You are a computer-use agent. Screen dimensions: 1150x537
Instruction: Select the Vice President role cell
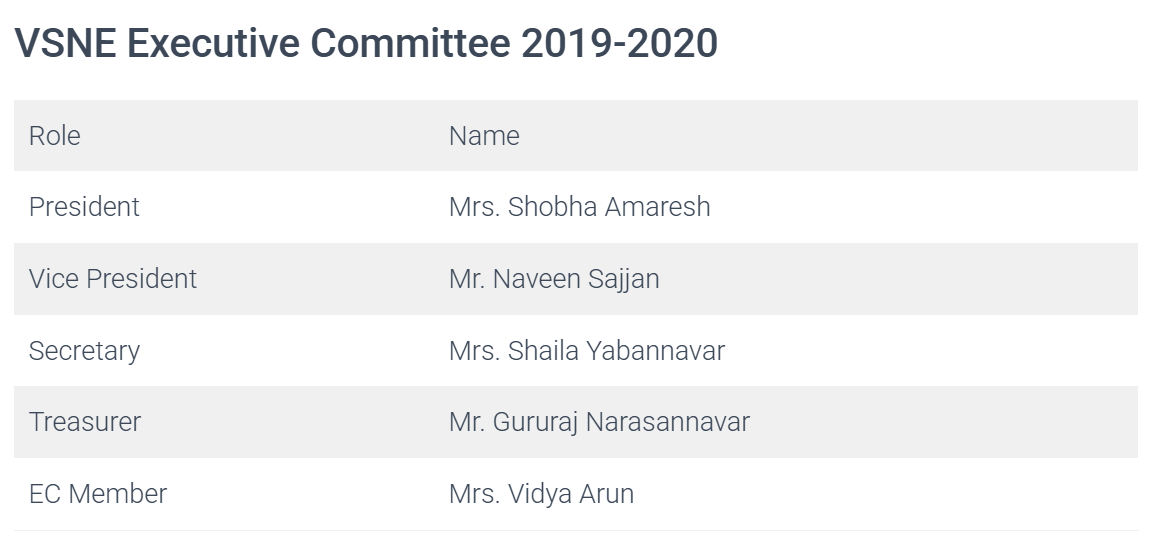(x=113, y=279)
